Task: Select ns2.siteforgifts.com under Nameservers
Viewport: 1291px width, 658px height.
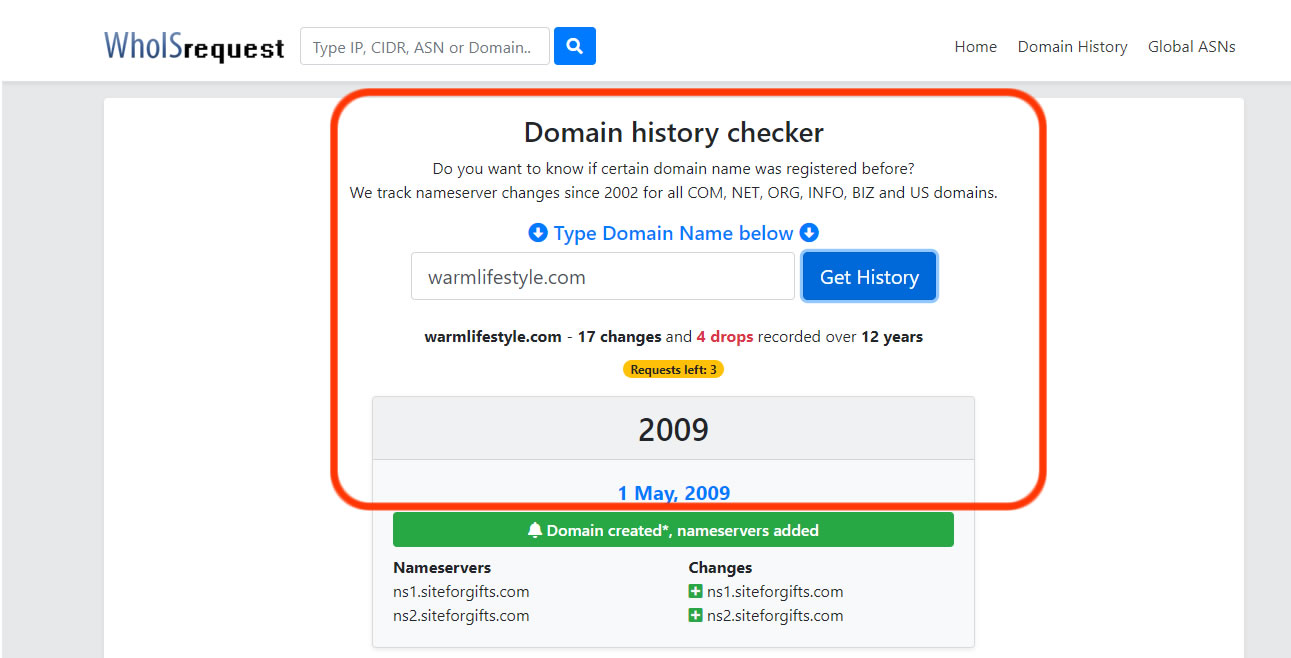Action: [x=461, y=615]
